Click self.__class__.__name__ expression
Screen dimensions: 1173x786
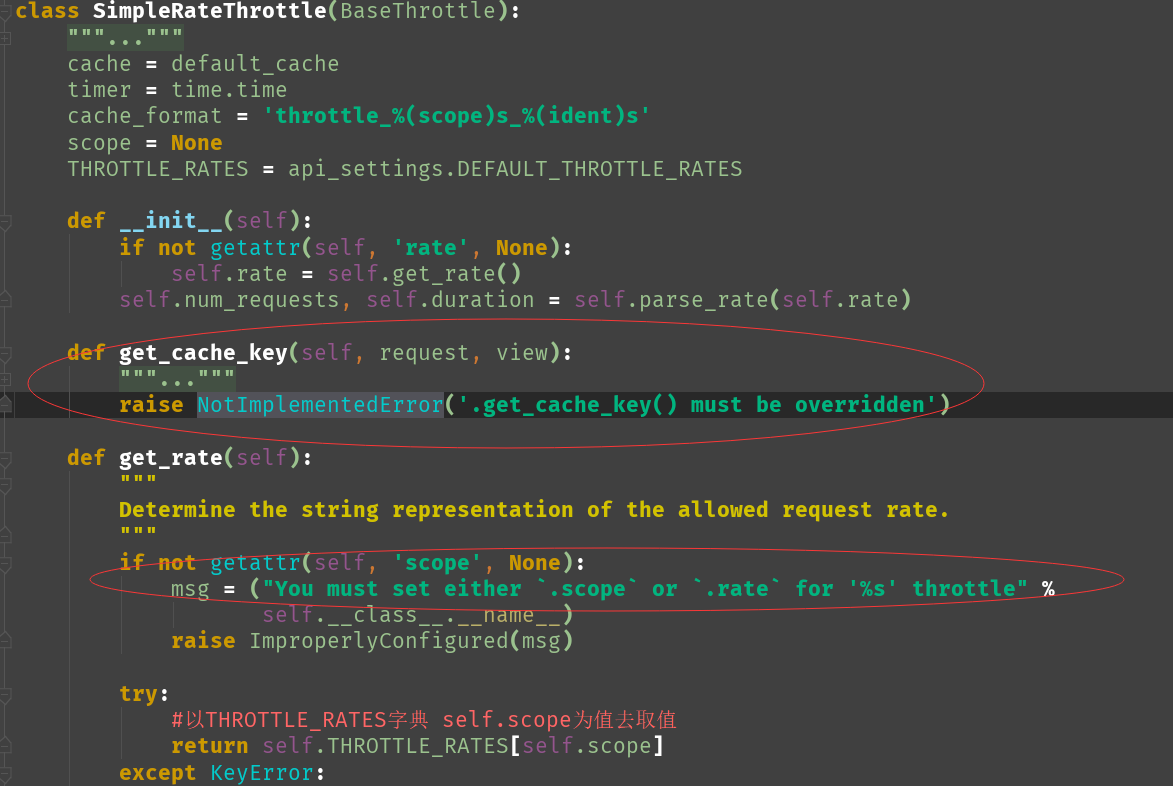[x=411, y=615]
